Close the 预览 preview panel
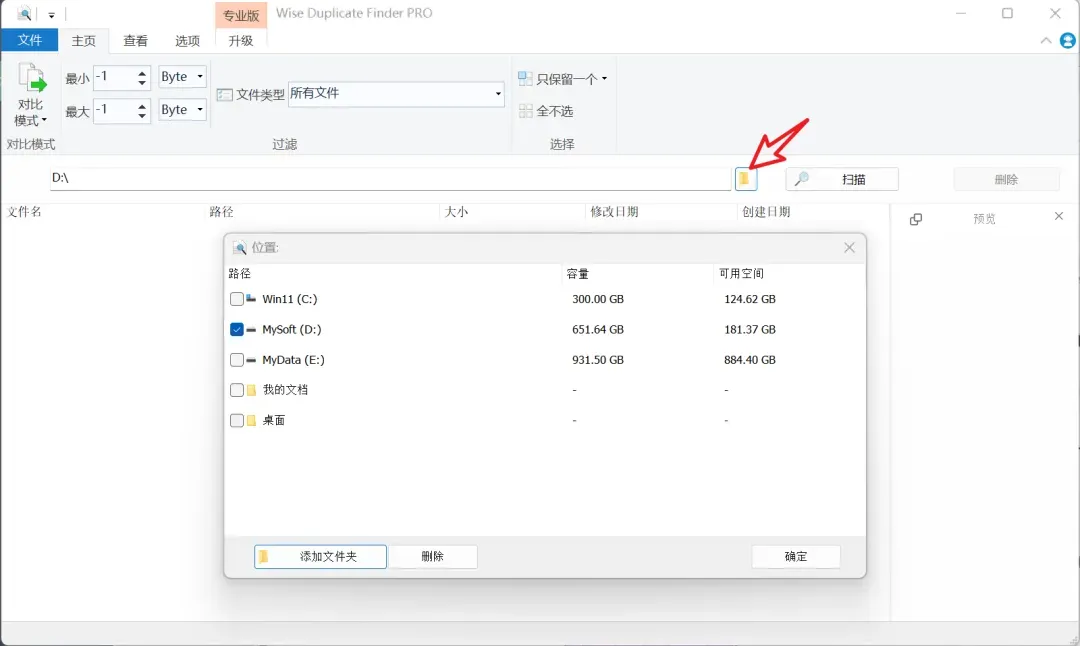The width and height of the screenshot is (1080, 646). [x=1059, y=216]
